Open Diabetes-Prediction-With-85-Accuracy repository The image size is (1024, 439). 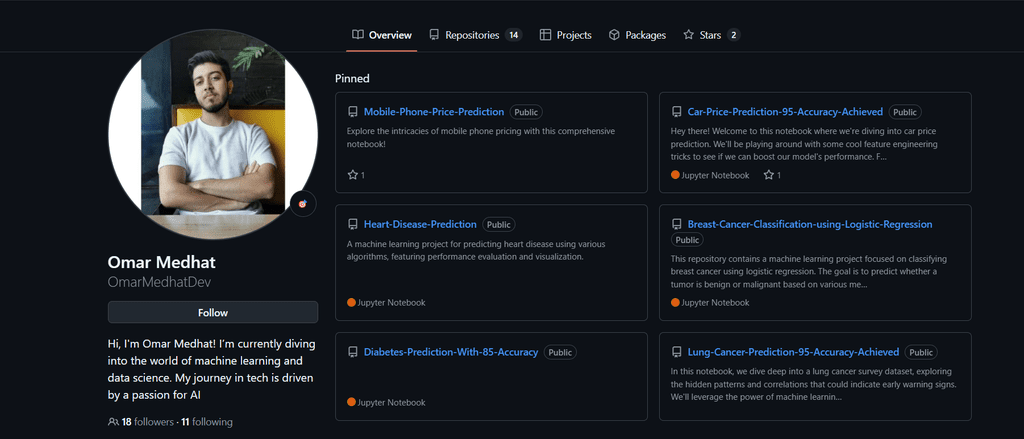[x=451, y=352]
